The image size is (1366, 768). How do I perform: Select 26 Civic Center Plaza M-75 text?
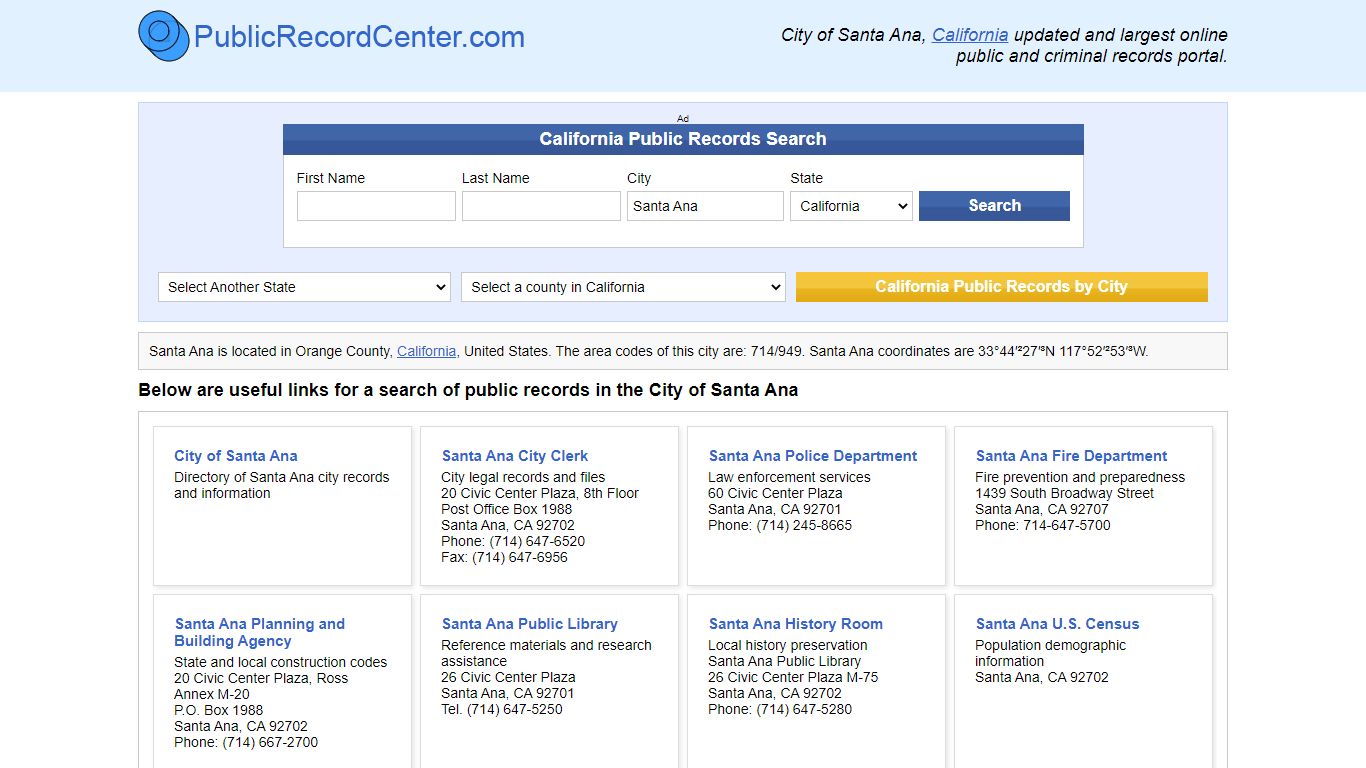click(793, 677)
